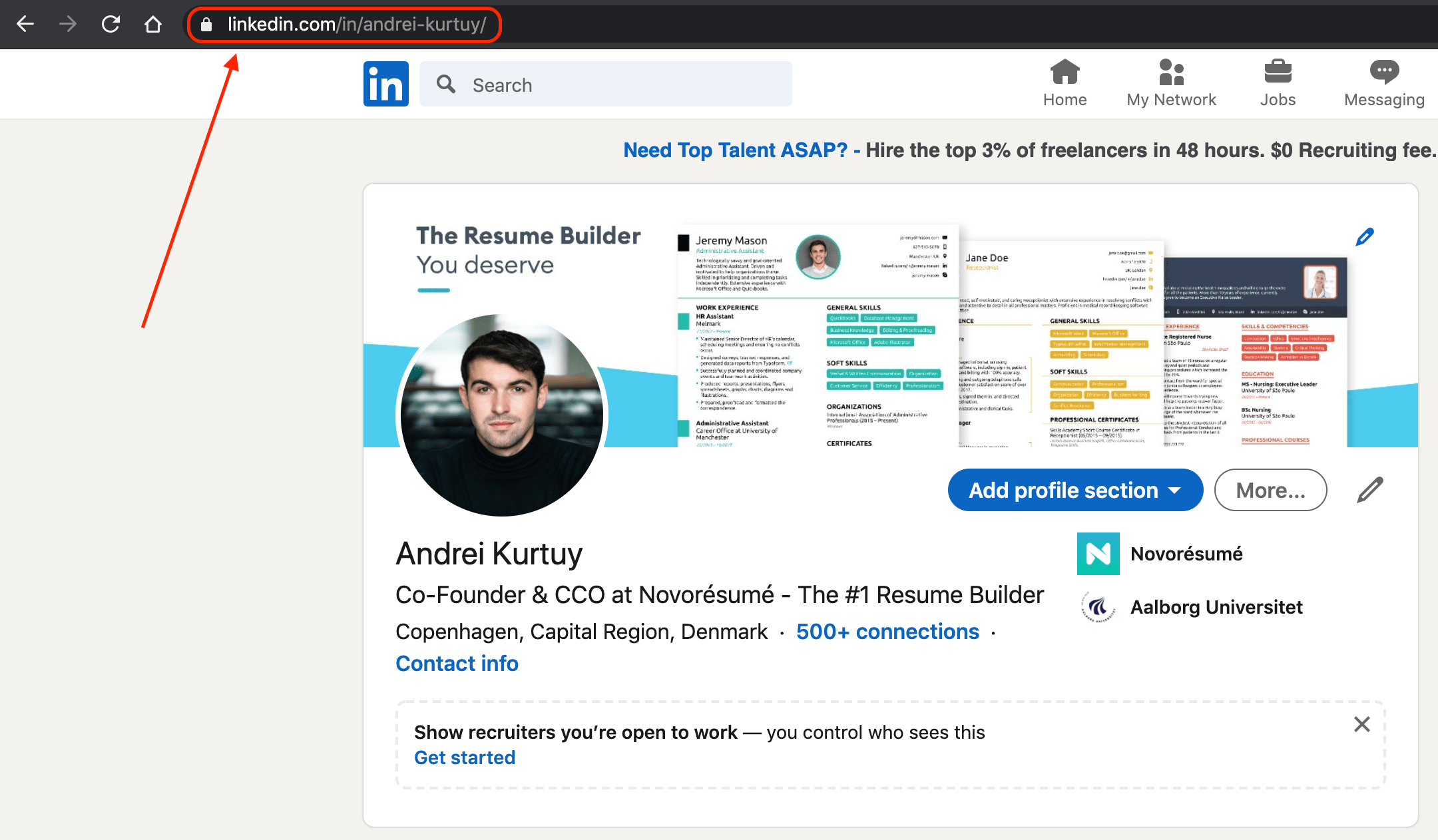Dismiss the open to work banner
The image size is (1438, 840).
click(1362, 724)
